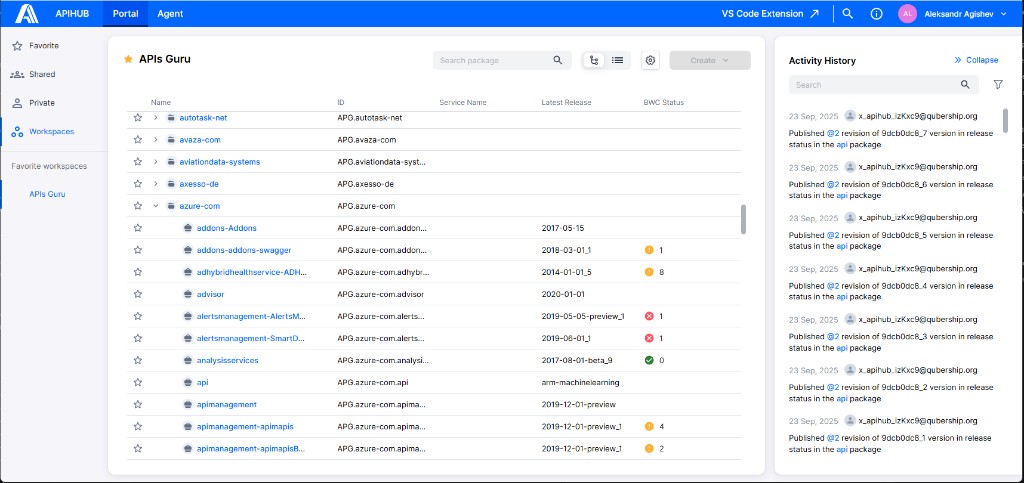
Task: Click the BWC Status column header
Action: [664, 102]
